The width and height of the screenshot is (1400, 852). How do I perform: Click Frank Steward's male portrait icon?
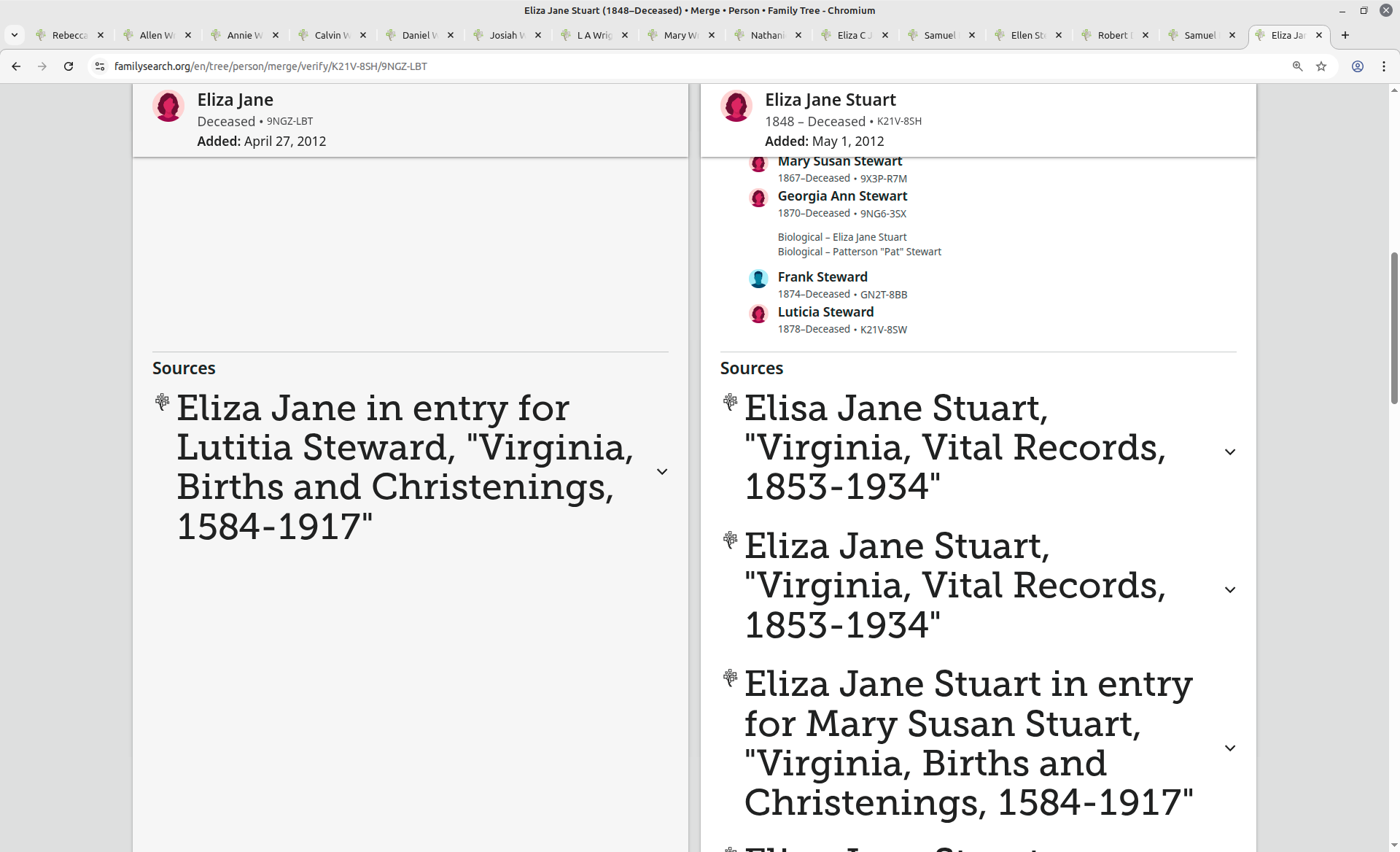758,279
